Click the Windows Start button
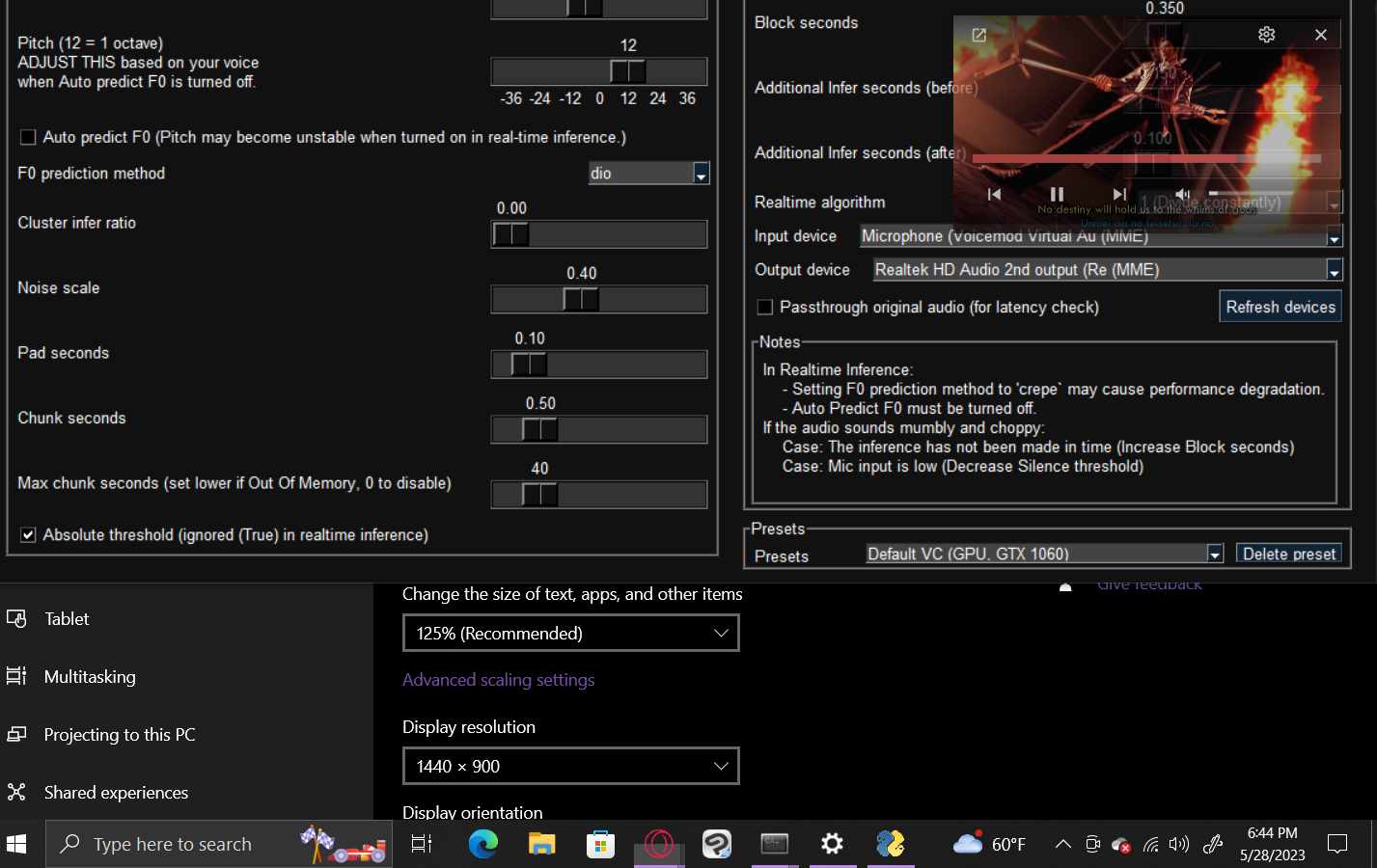The image size is (1377, 868). pos(16,844)
